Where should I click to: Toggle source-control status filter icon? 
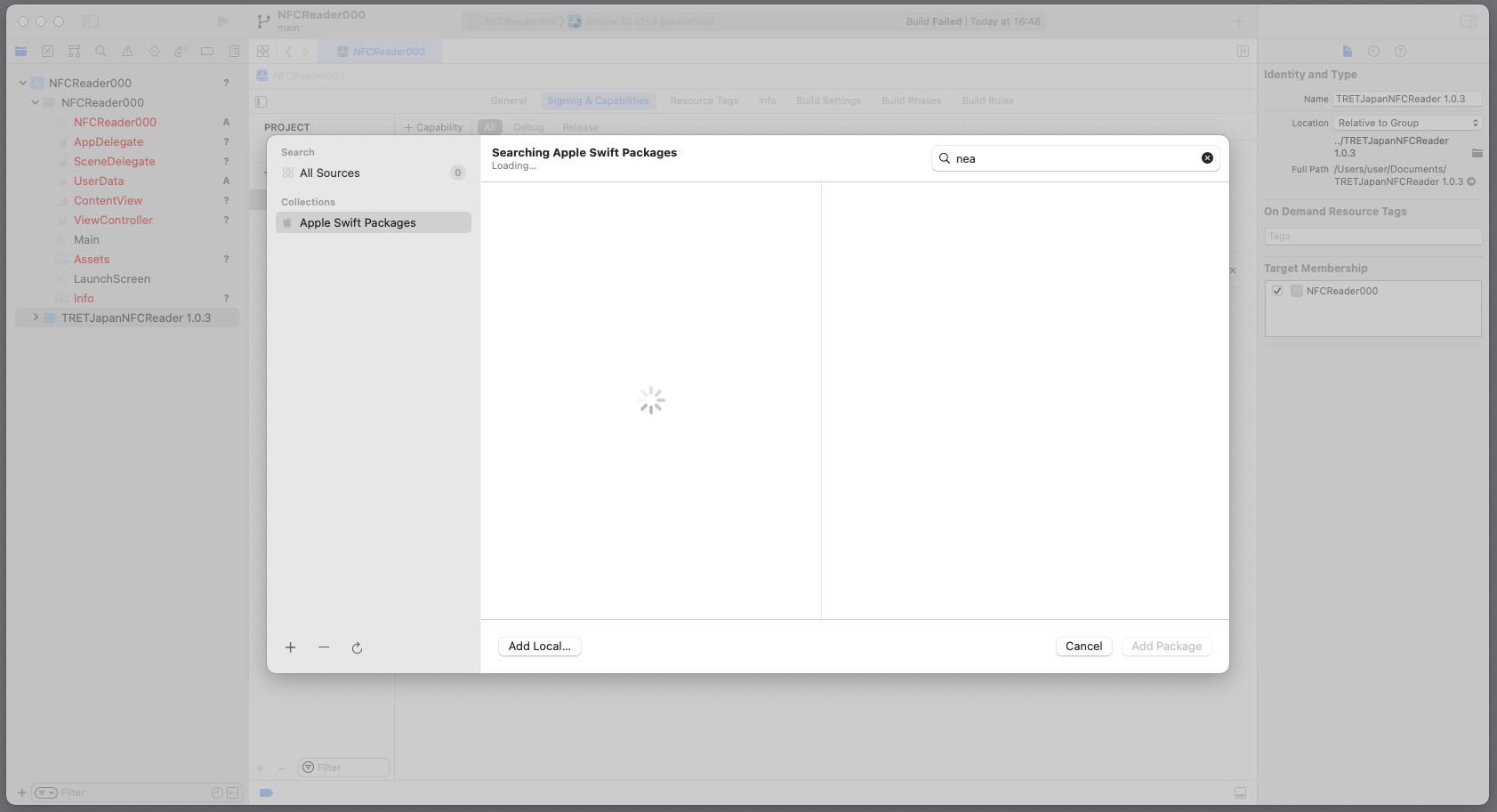(233, 792)
